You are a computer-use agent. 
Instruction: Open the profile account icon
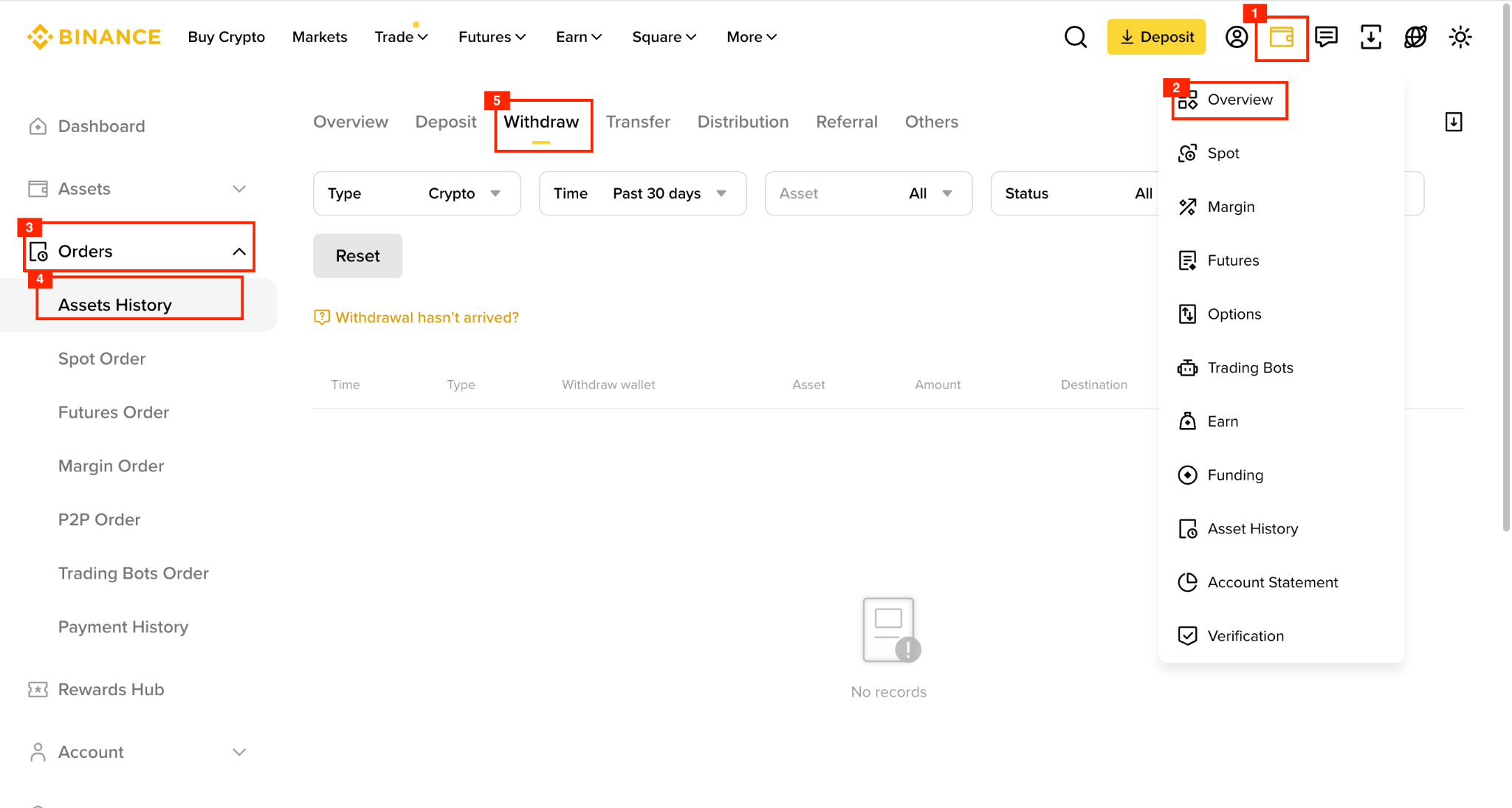point(1237,37)
